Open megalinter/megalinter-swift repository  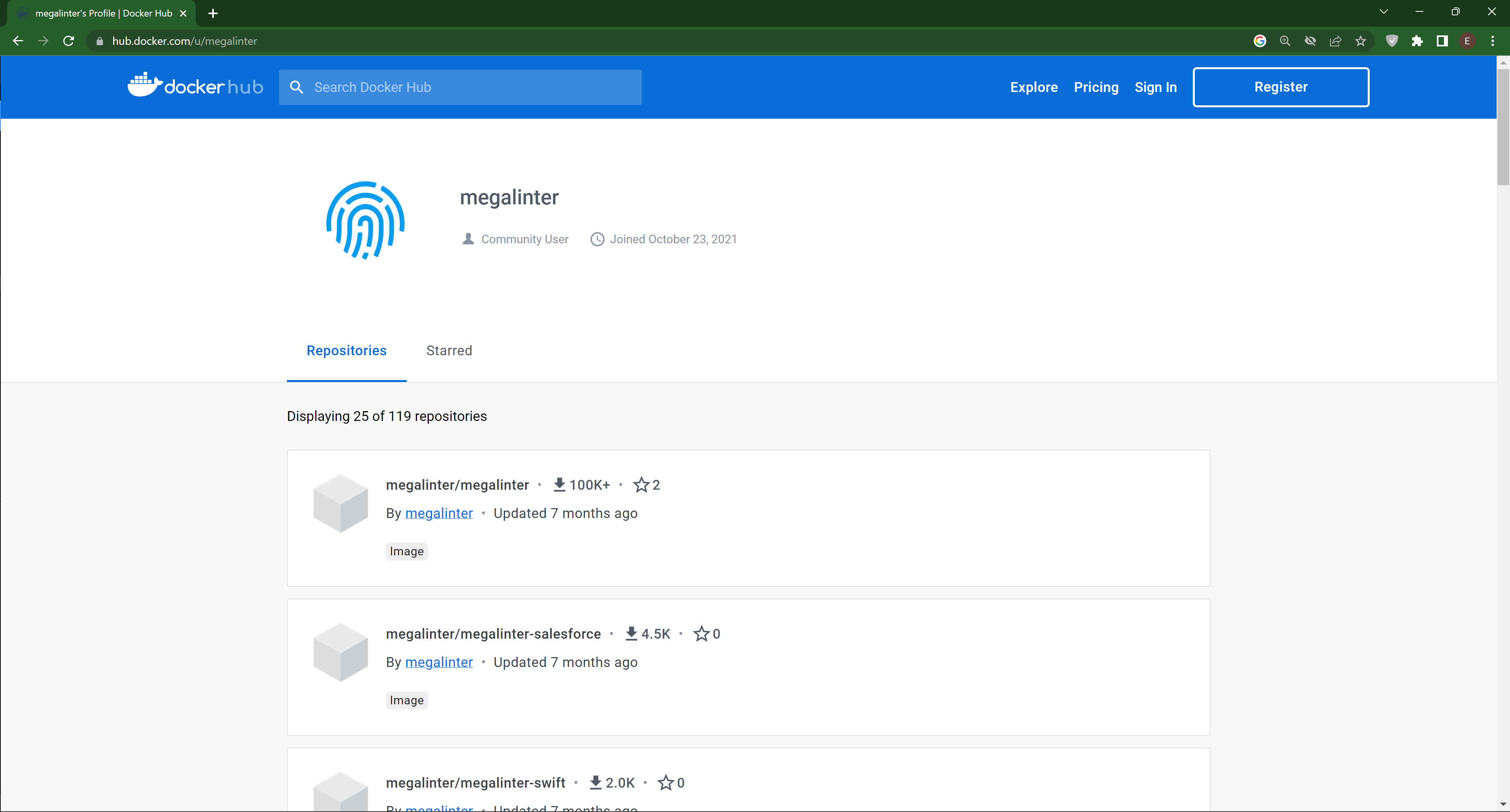(476, 783)
